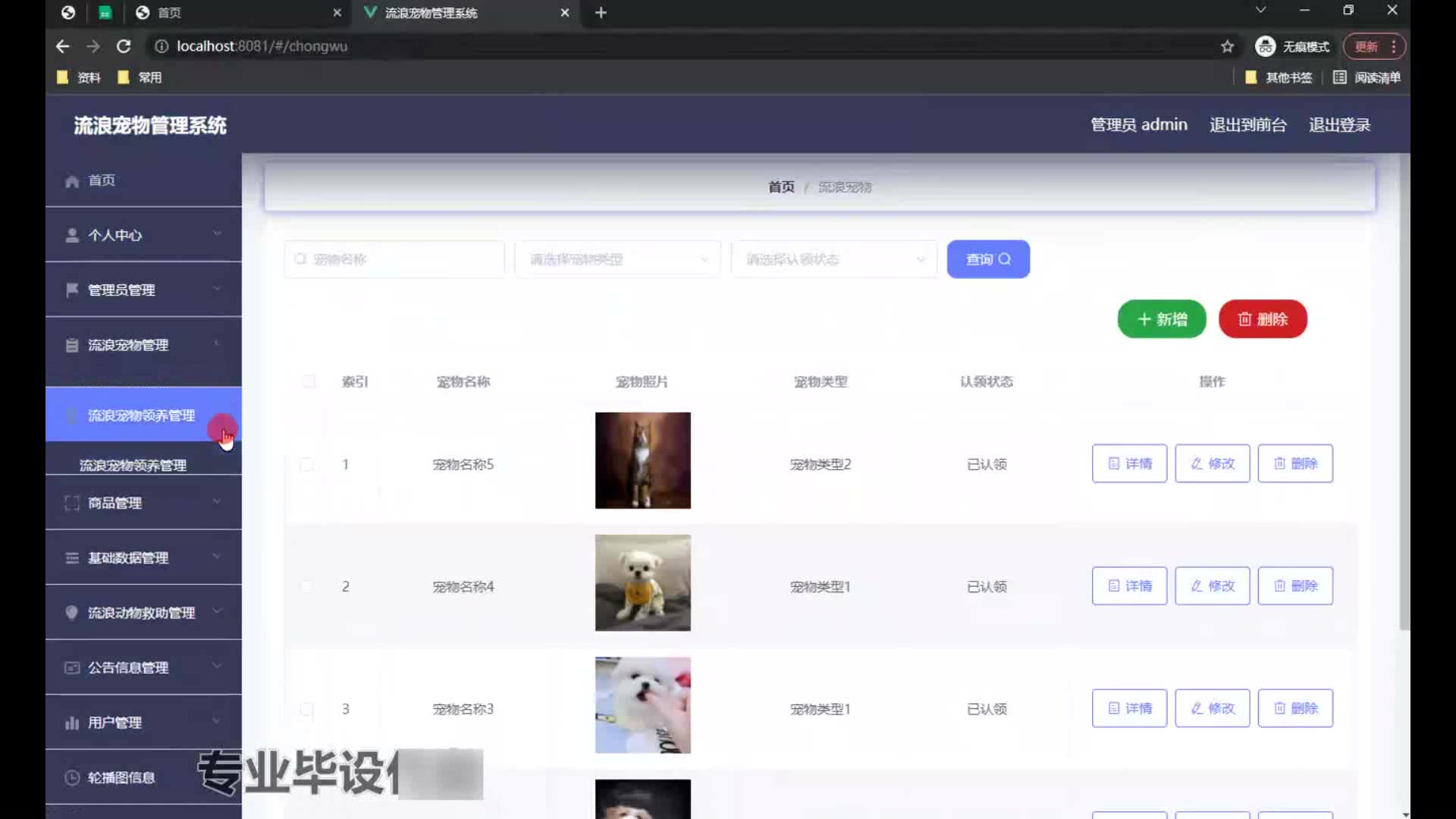The image size is (1456, 819).
Task: Click the person icon for 个人中心
Action: (72, 236)
